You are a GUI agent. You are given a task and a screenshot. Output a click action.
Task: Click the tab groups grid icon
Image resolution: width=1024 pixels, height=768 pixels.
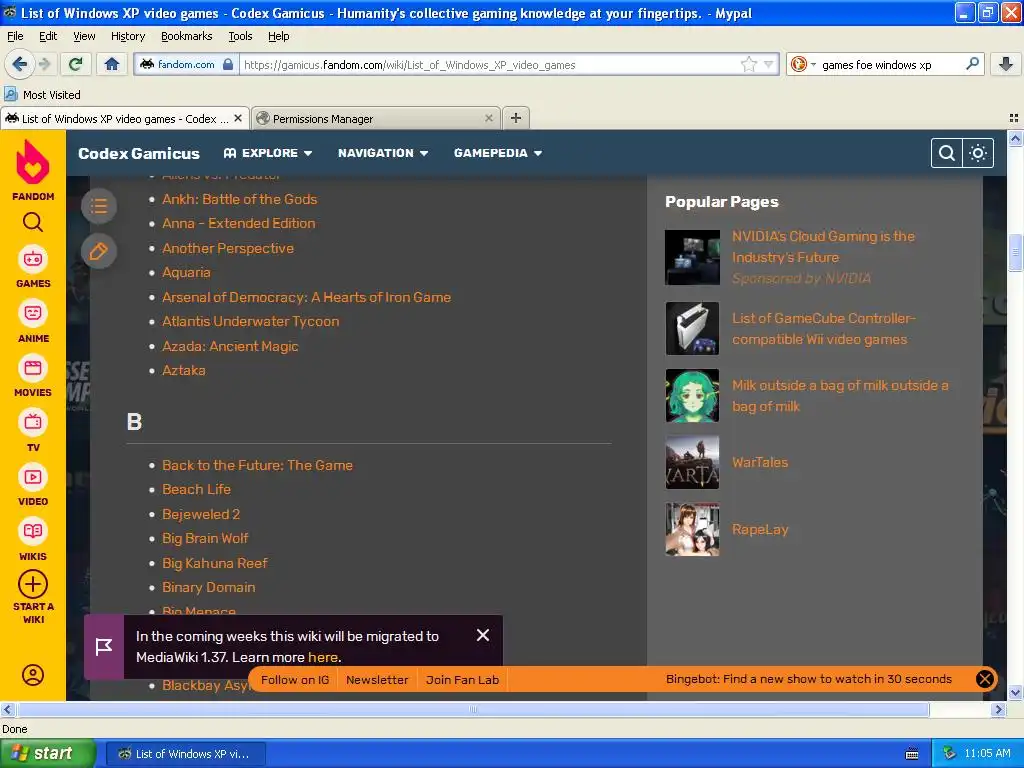(x=1014, y=118)
